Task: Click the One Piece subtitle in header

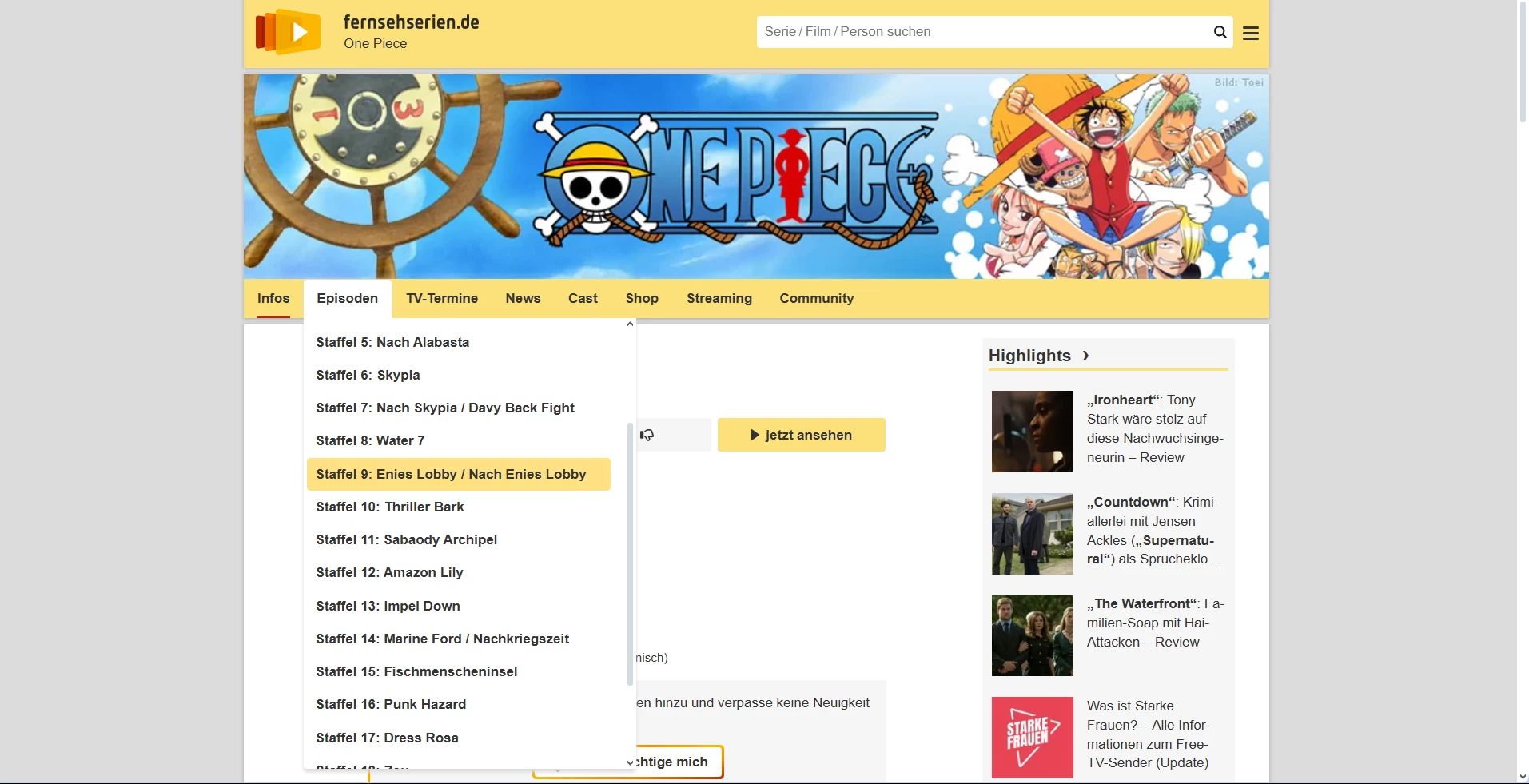Action: pyautogui.click(x=376, y=43)
